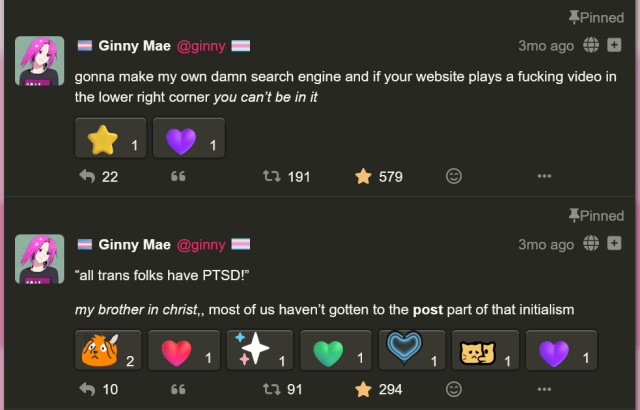Quote the search engine post
This screenshot has width=640, height=410.
pyautogui.click(x=179, y=176)
